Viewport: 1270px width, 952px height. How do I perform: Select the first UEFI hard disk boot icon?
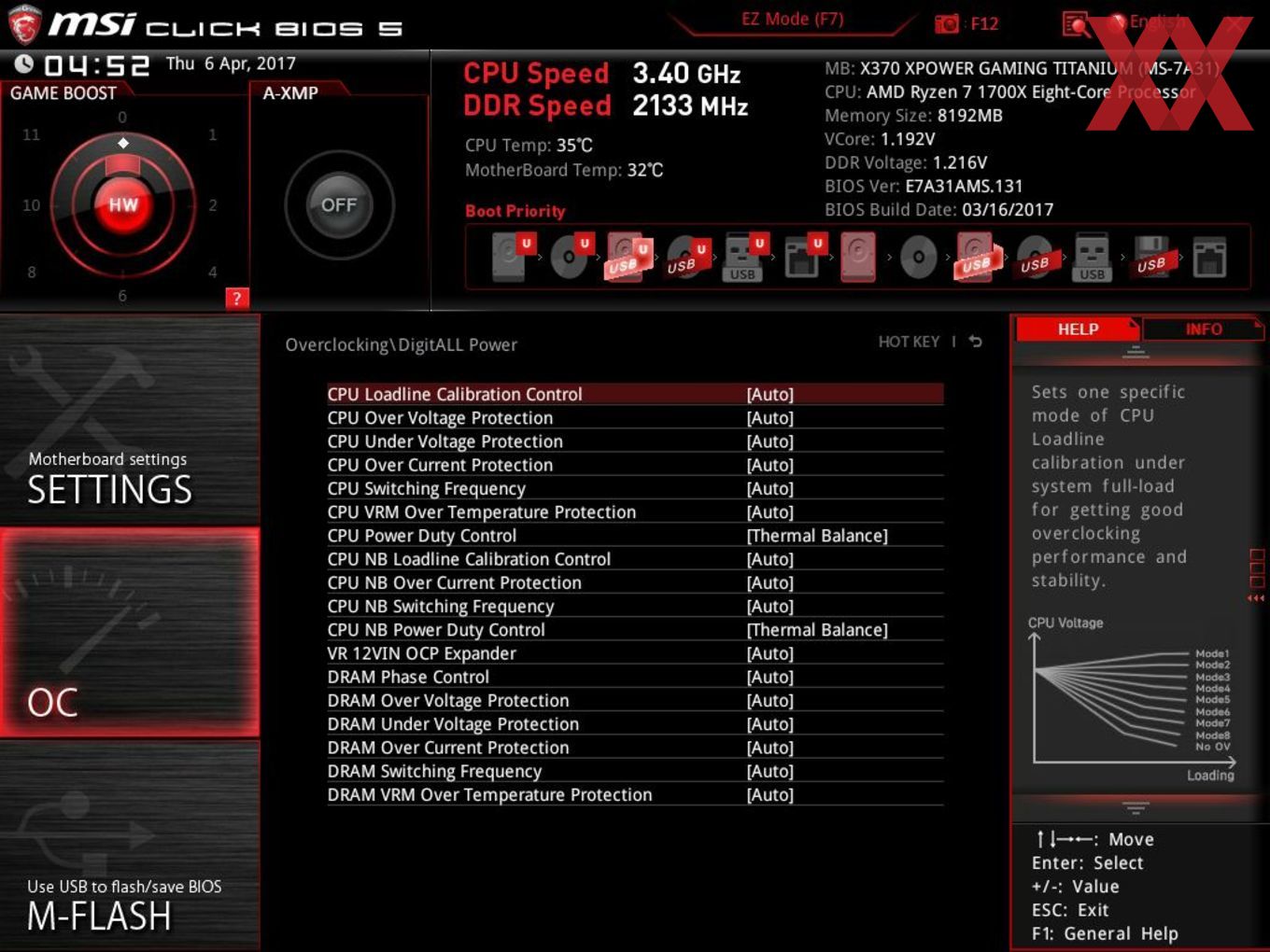tap(513, 257)
